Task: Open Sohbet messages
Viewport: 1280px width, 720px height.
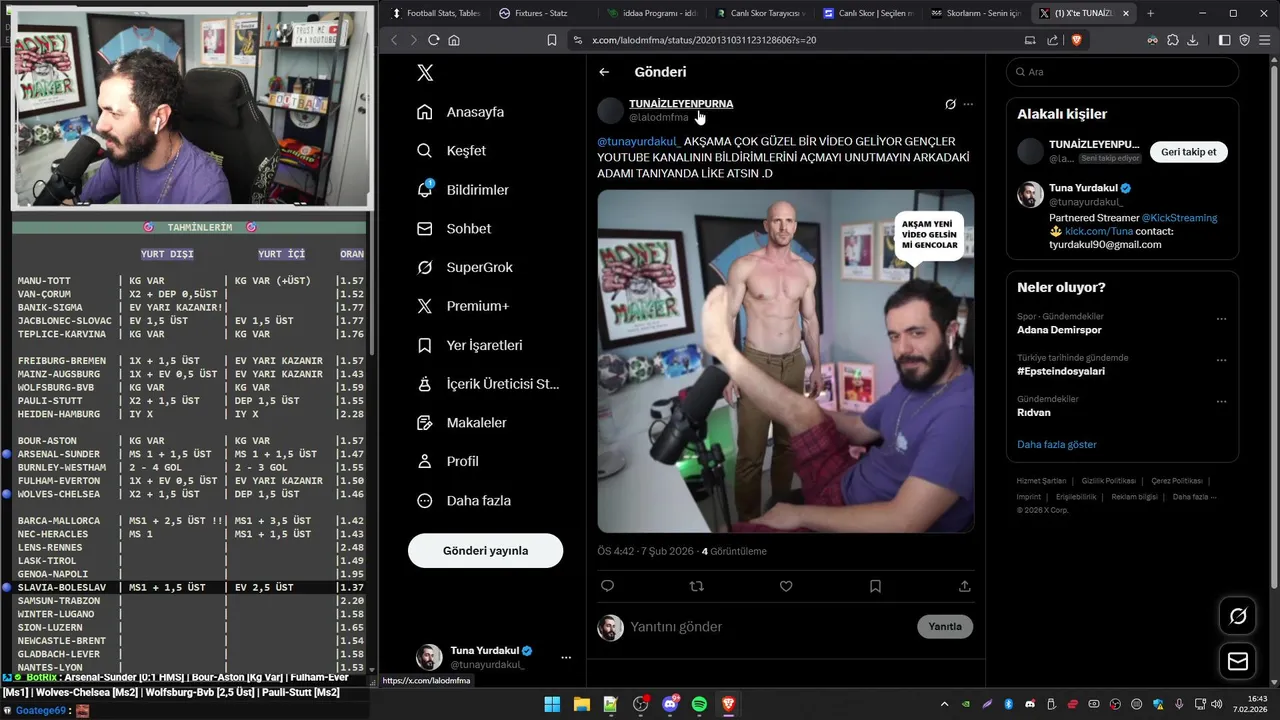Action: pyautogui.click(x=453, y=229)
